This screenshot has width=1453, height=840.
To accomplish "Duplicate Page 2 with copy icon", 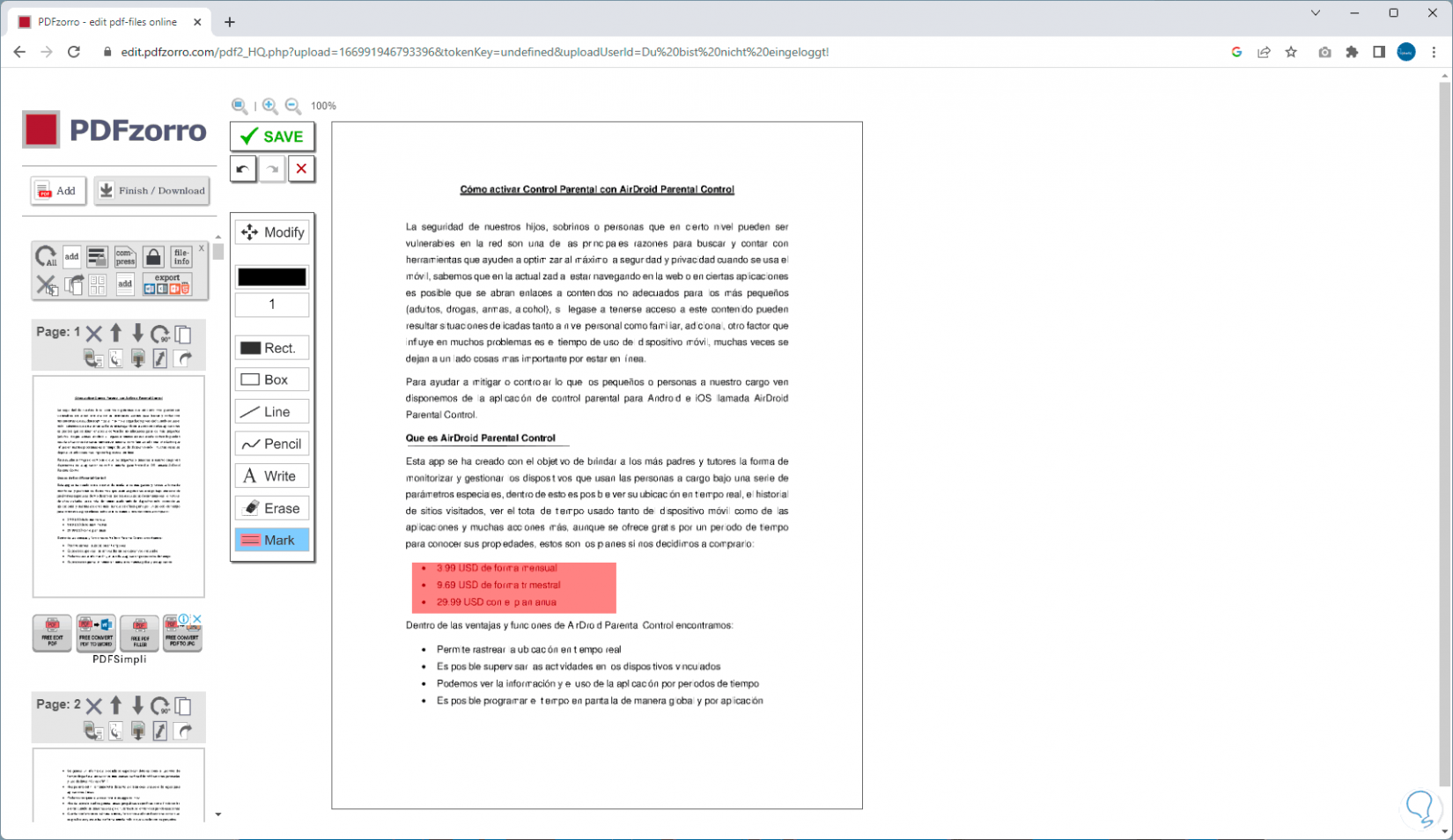I will click(183, 706).
